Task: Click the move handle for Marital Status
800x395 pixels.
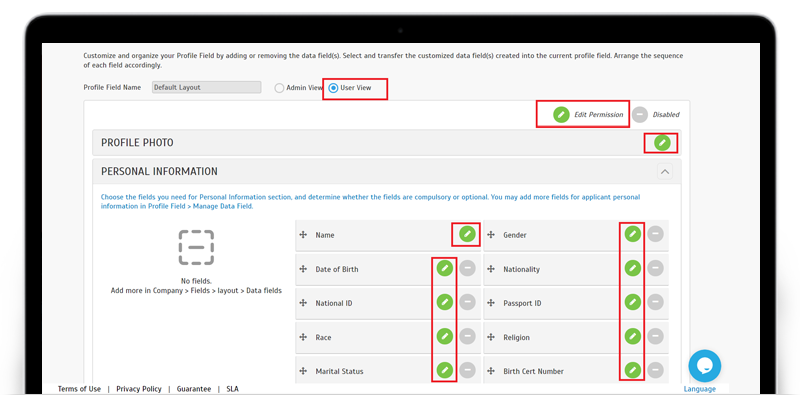Action: [x=303, y=371]
